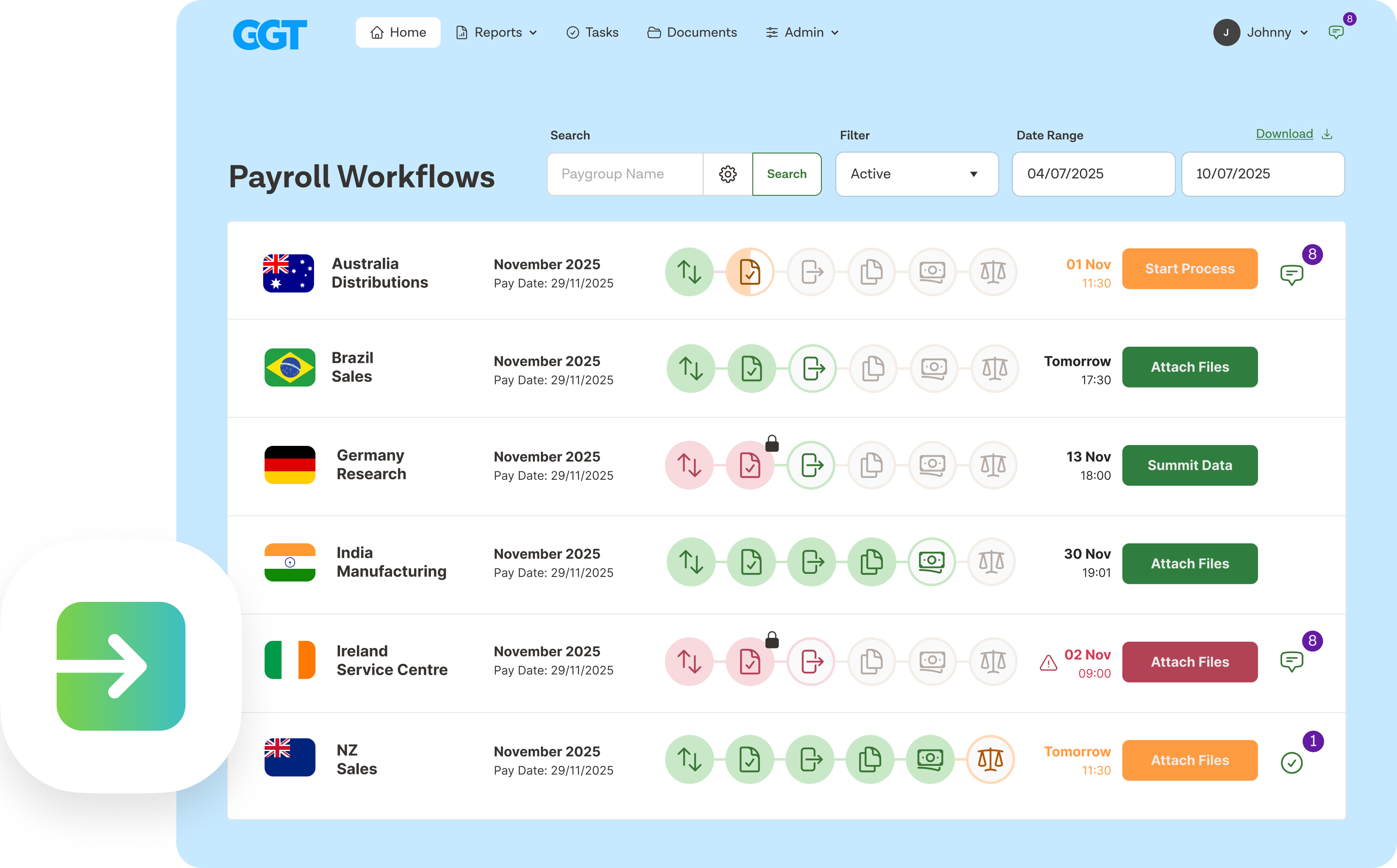Click India Manufacturing copy documents step
Image resolution: width=1397 pixels, height=868 pixels.
pyautogui.click(x=872, y=562)
